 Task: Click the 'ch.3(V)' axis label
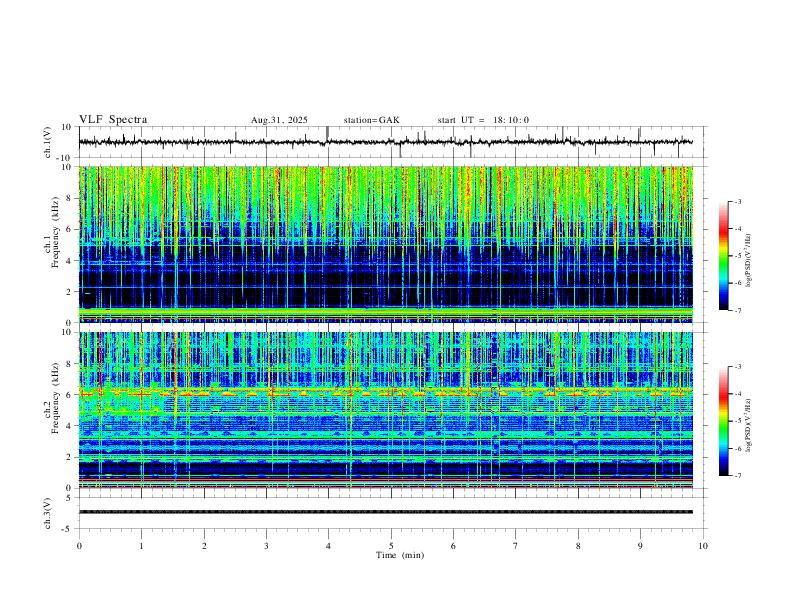[48, 513]
